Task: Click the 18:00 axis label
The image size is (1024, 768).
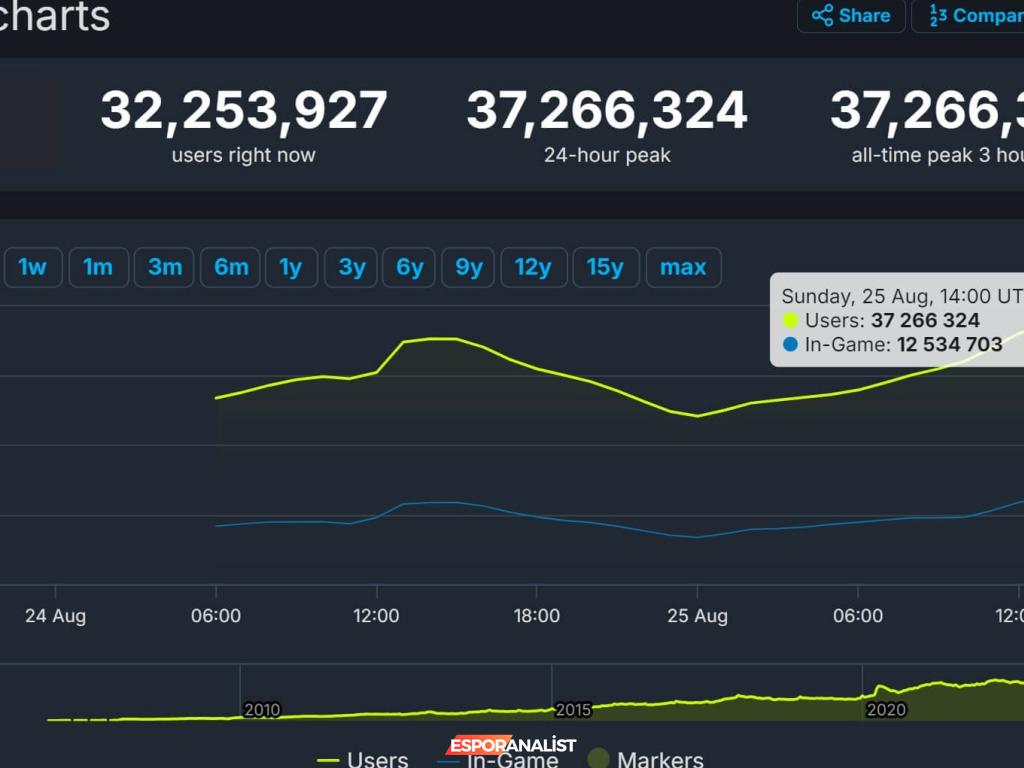Action: click(x=537, y=616)
